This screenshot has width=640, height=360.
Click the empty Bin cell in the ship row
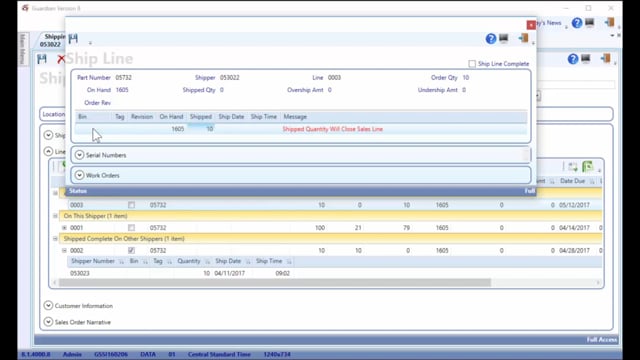click(x=93, y=129)
